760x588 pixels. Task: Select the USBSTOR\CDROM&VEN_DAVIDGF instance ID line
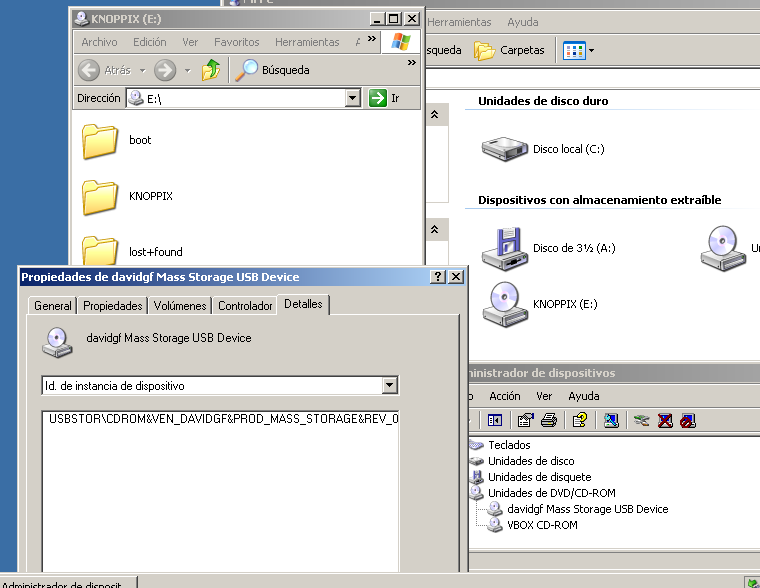[223, 419]
